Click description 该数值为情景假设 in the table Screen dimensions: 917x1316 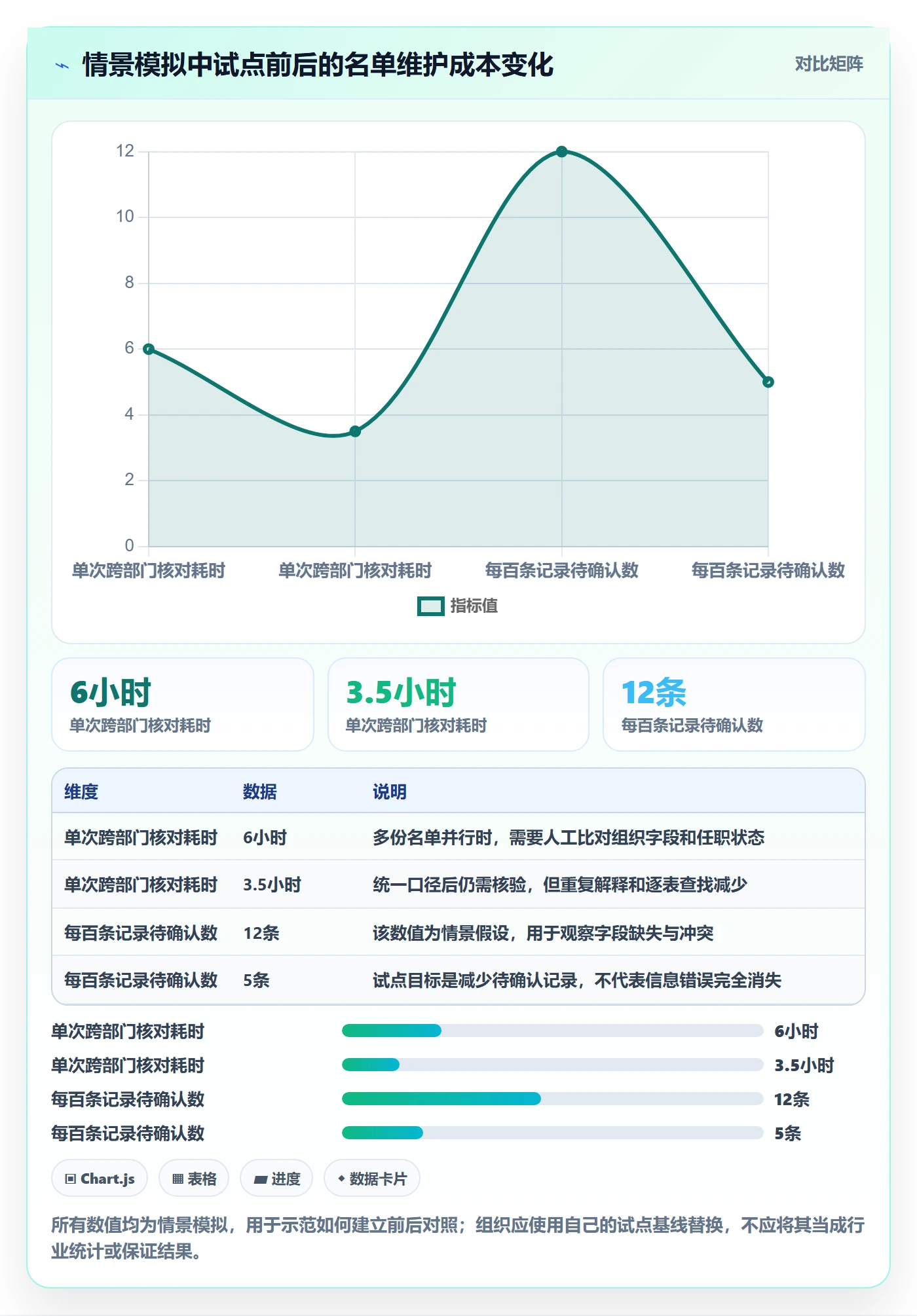pyautogui.click(x=543, y=933)
